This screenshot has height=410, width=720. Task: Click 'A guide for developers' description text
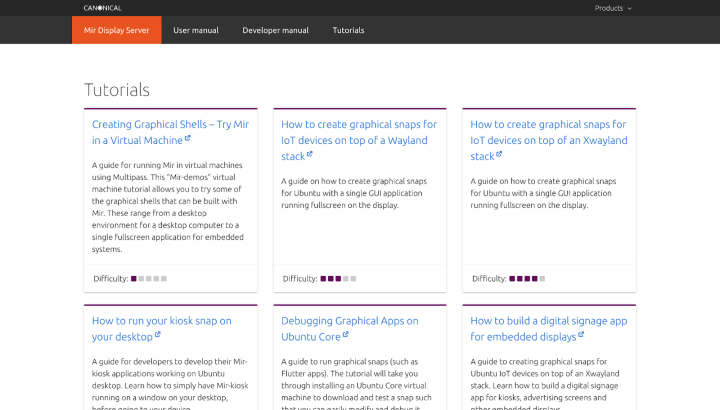pyautogui.click(x=170, y=384)
